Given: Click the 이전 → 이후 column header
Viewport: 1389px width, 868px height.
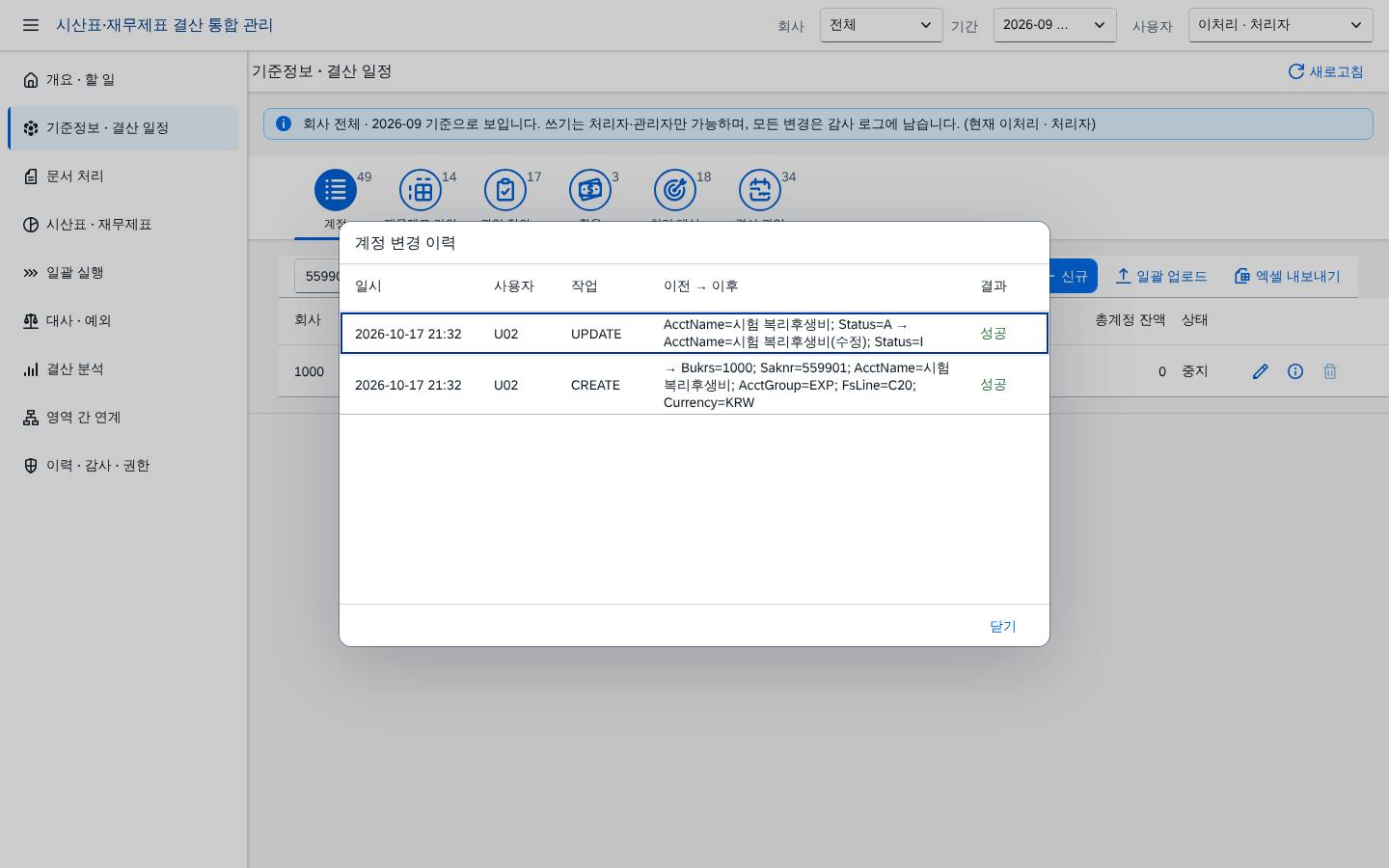Looking at the screenshot, I should [x=701, y=286].
